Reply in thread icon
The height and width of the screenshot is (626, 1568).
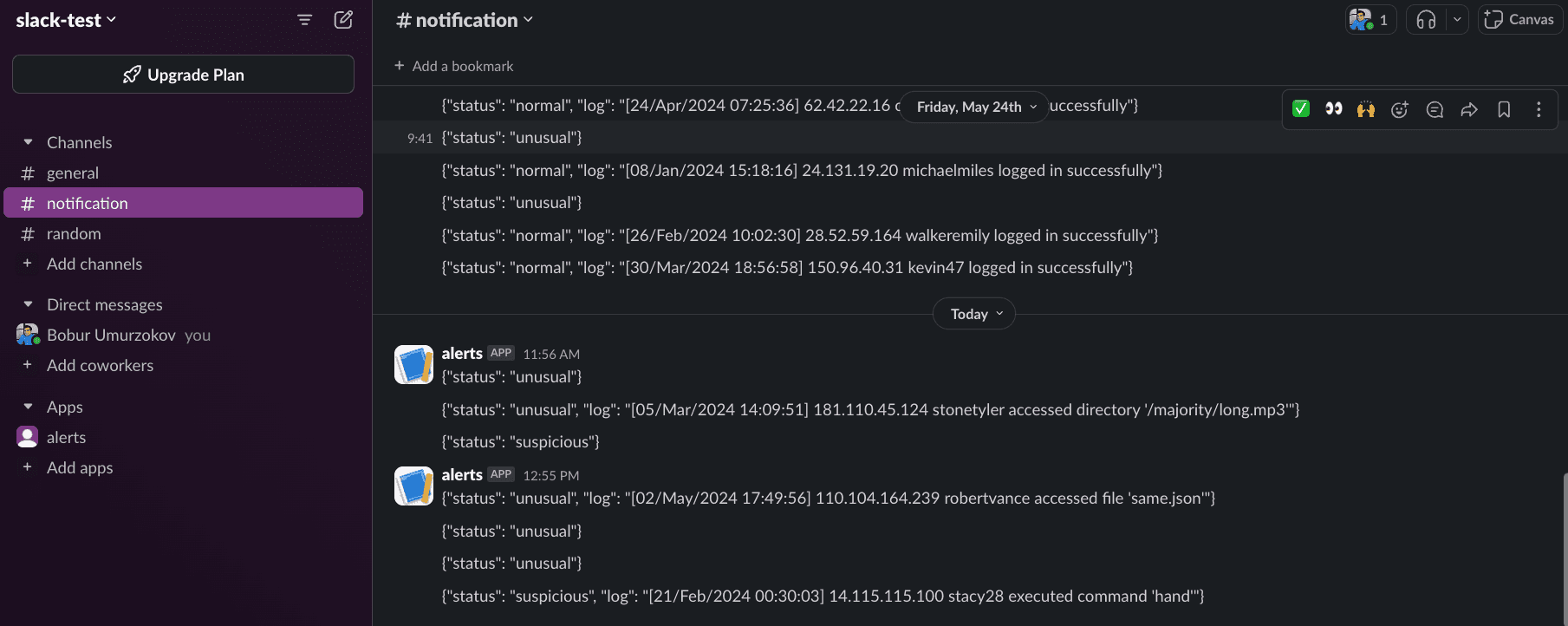(1435, 109)
